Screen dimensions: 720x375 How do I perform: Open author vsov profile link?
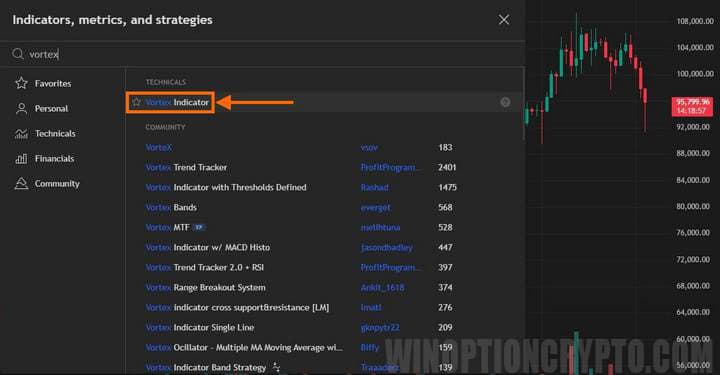pos(369,147)
